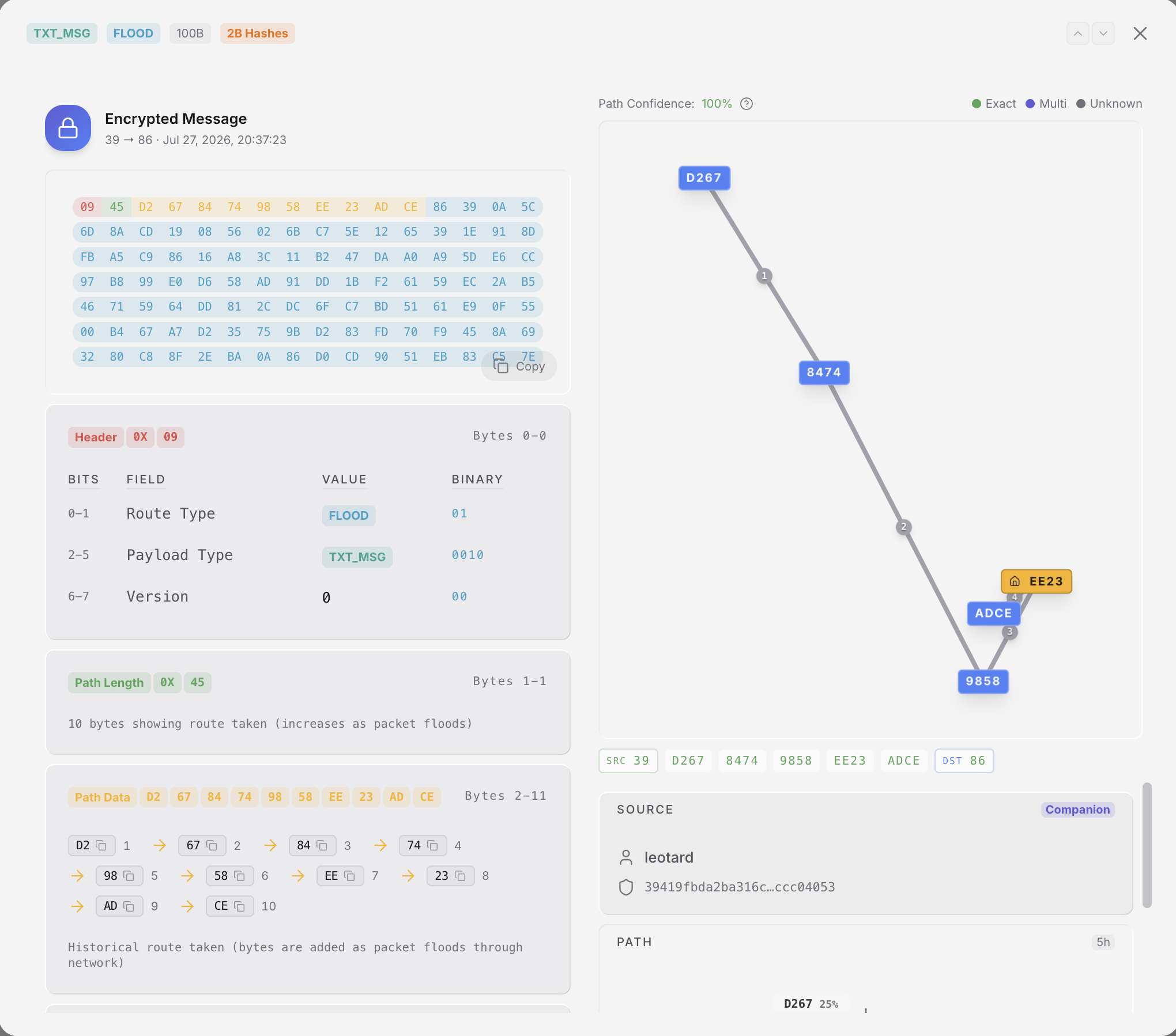Image resolution: width=1176 pixels, height=1036 pixels.
Task: Copy the CE path byte
Action: click(x=239, y=906)
